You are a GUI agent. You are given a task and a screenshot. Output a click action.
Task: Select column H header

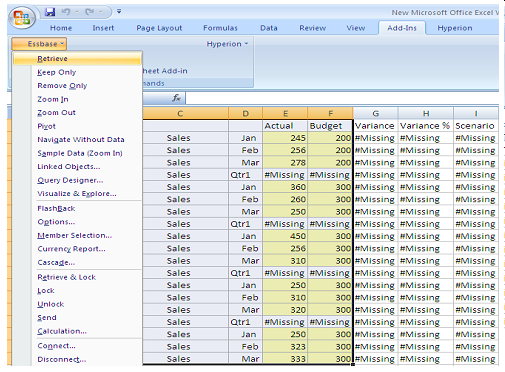(426, 114)
